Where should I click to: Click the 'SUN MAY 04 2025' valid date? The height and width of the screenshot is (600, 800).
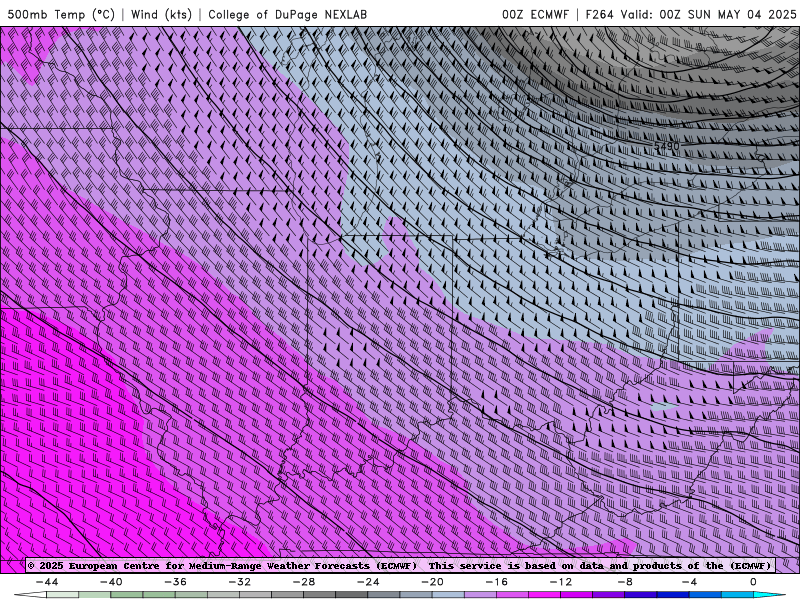(742, 14)
